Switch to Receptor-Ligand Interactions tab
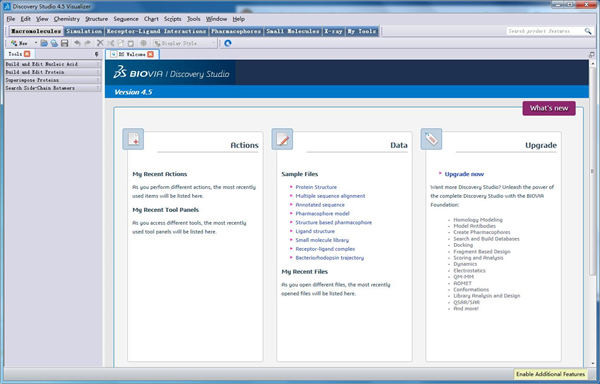The width and height of the screenshot is (600, 384). tap(156, 31)
